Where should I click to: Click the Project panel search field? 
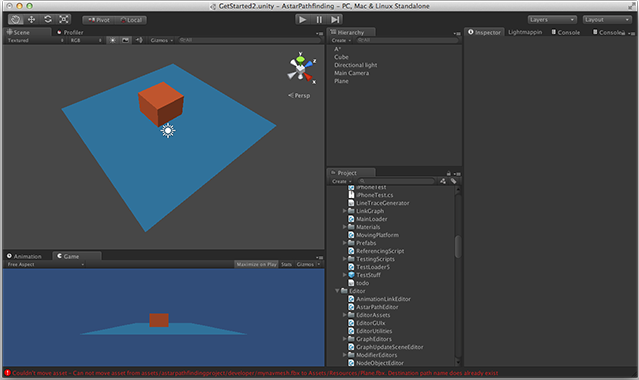click(397, 181)
